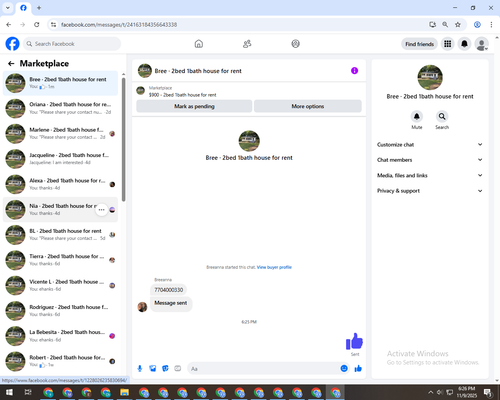Open the Tierra conversation
Viewport: 500px width, 400px height.
(60, 260)
